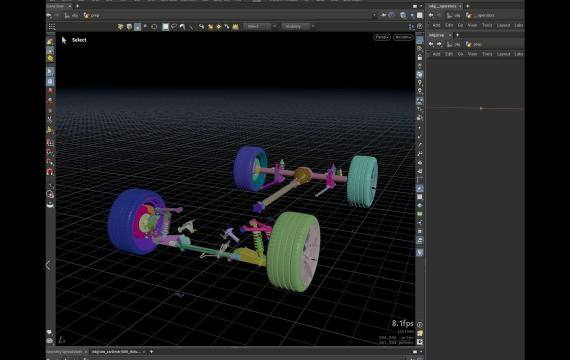Viewport: 570px width, 360px height.
Task: Go forward in the lower network pane
Action: click(x=439, y=44)
